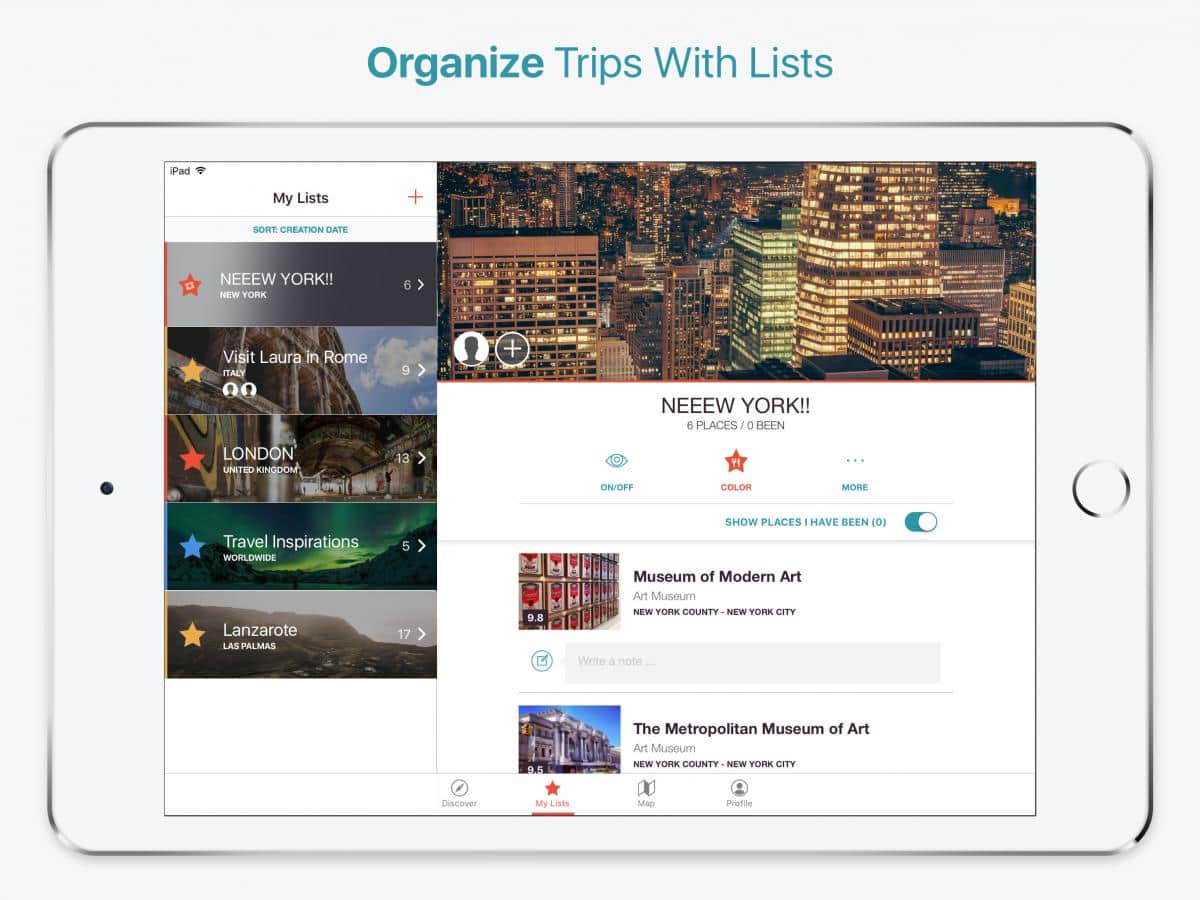Open The Metropolitan Museum of Art title
This screenshot has height=900, width=1200.
tap(751, 729)
